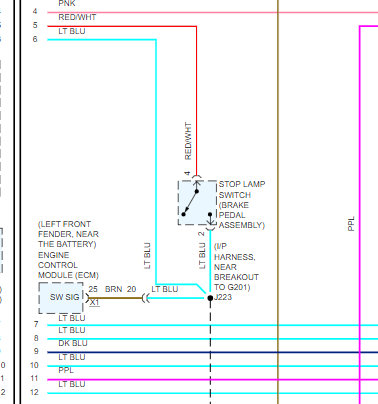
Task: Click row number 7
Action: click(x=36, y=324)
